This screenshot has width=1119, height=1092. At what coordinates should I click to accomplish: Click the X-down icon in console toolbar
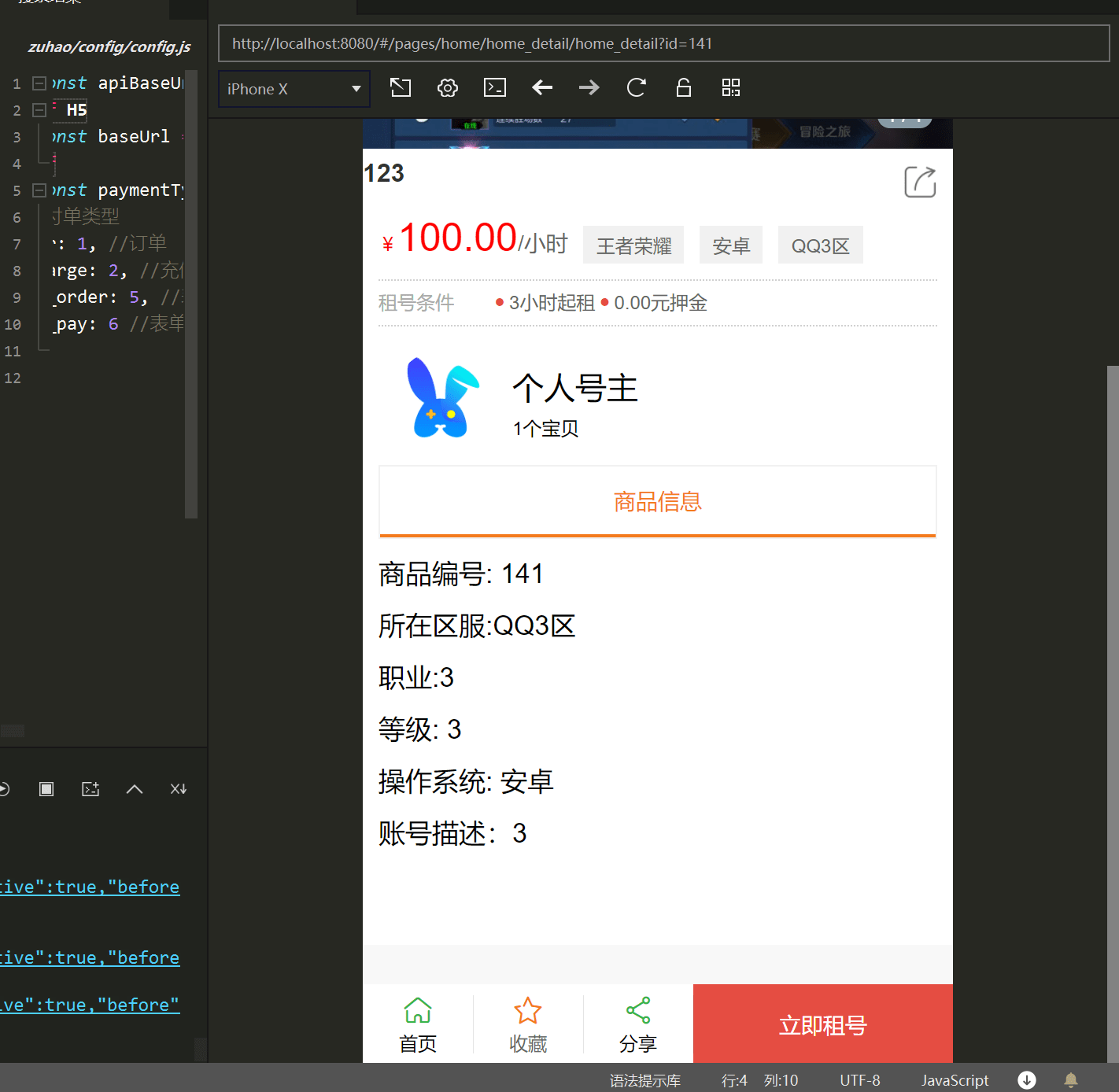(x=179, y=789)
